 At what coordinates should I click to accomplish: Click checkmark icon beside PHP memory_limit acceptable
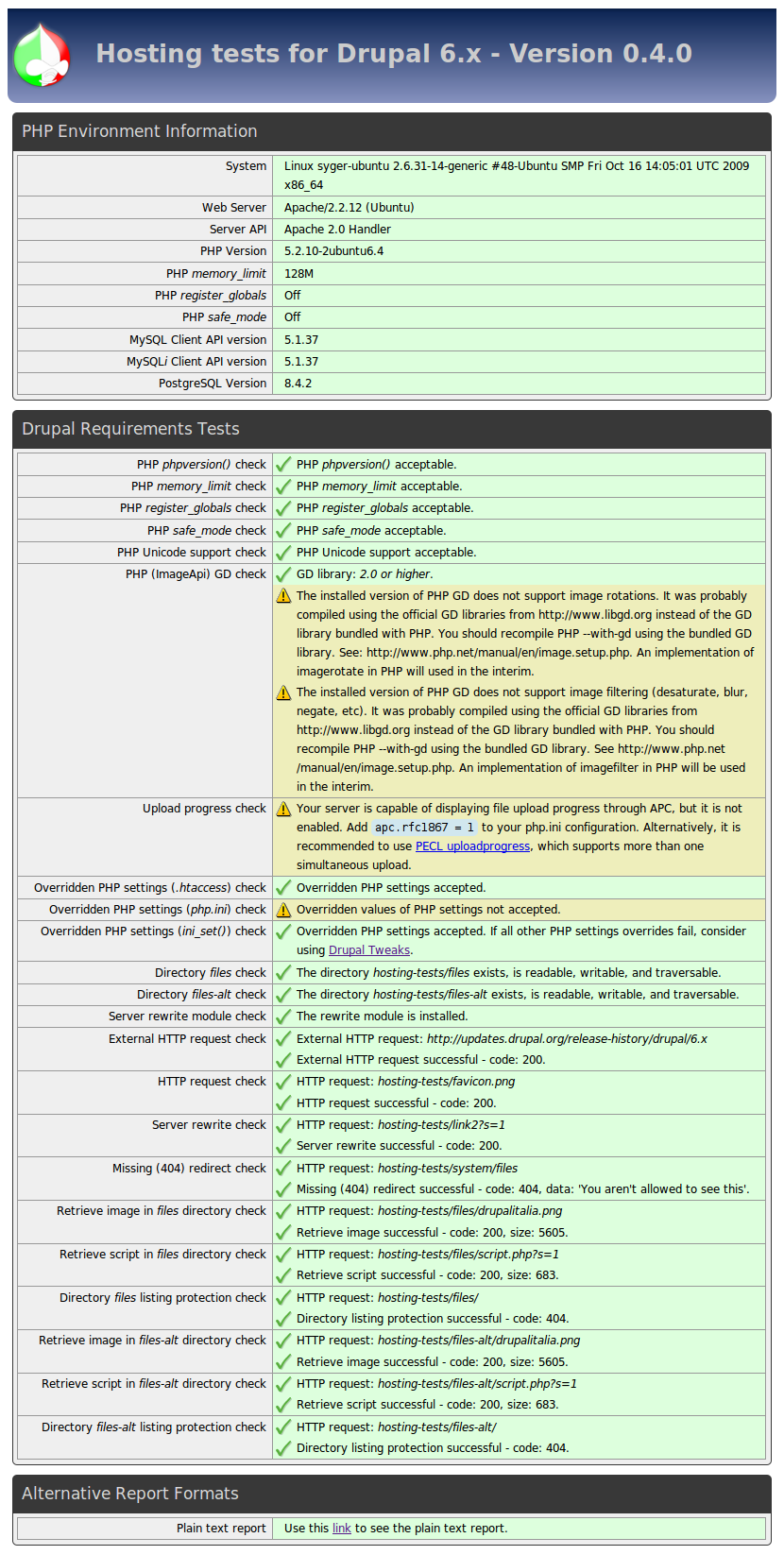[283, 487]
